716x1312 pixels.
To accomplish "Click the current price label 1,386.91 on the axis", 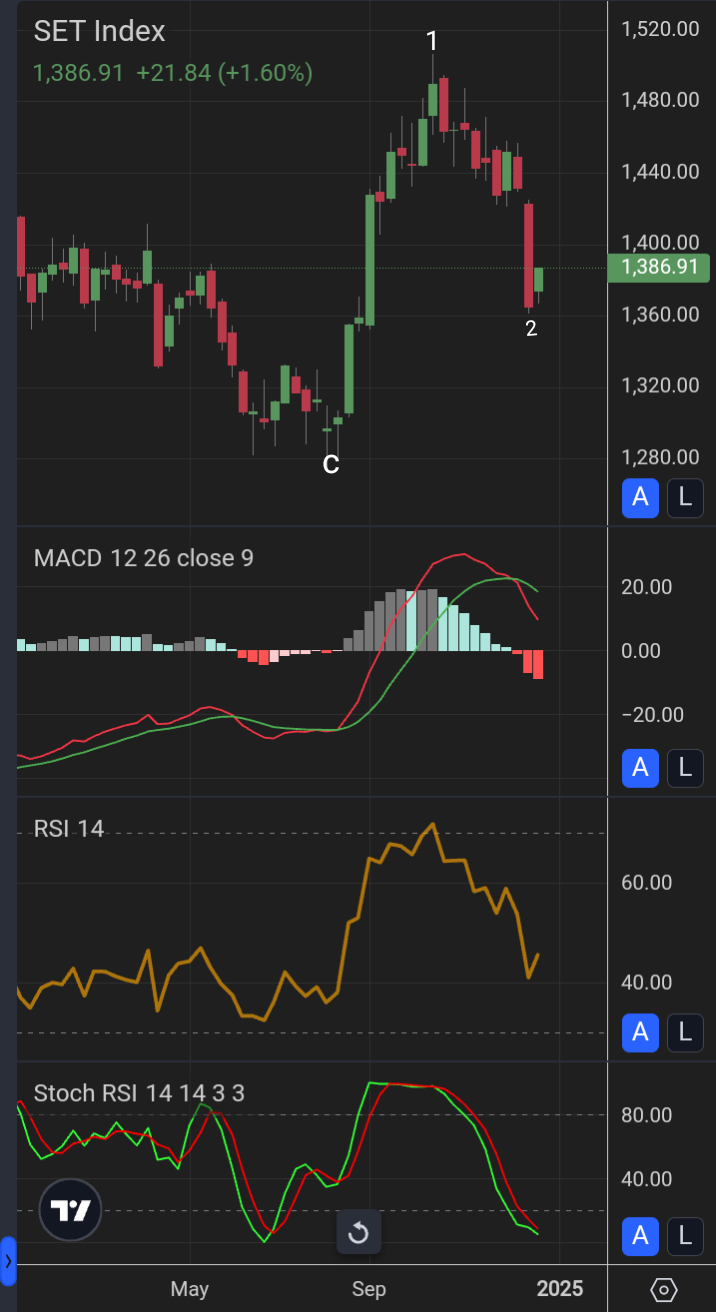I will (x=659, y=267).
